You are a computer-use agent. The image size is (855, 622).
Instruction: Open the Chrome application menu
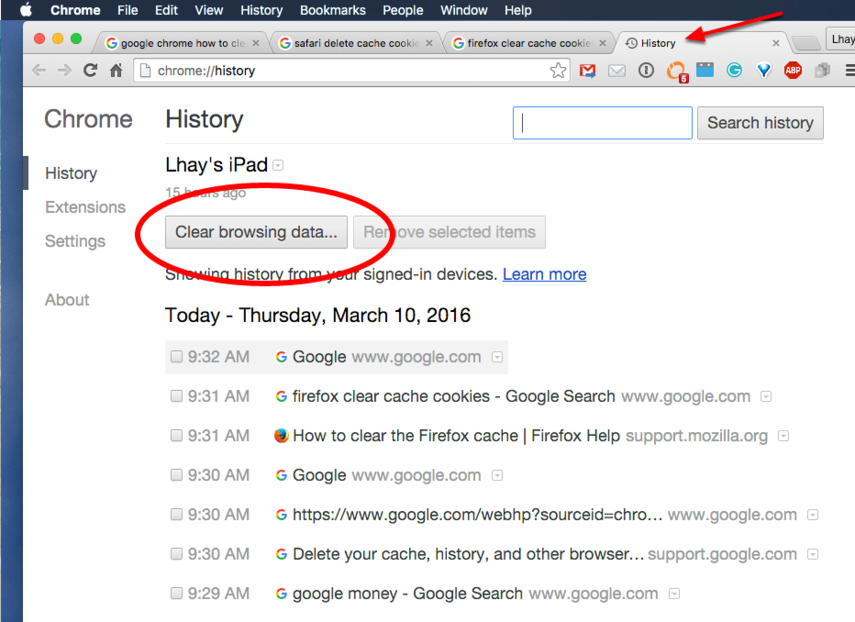coord(75,10)
